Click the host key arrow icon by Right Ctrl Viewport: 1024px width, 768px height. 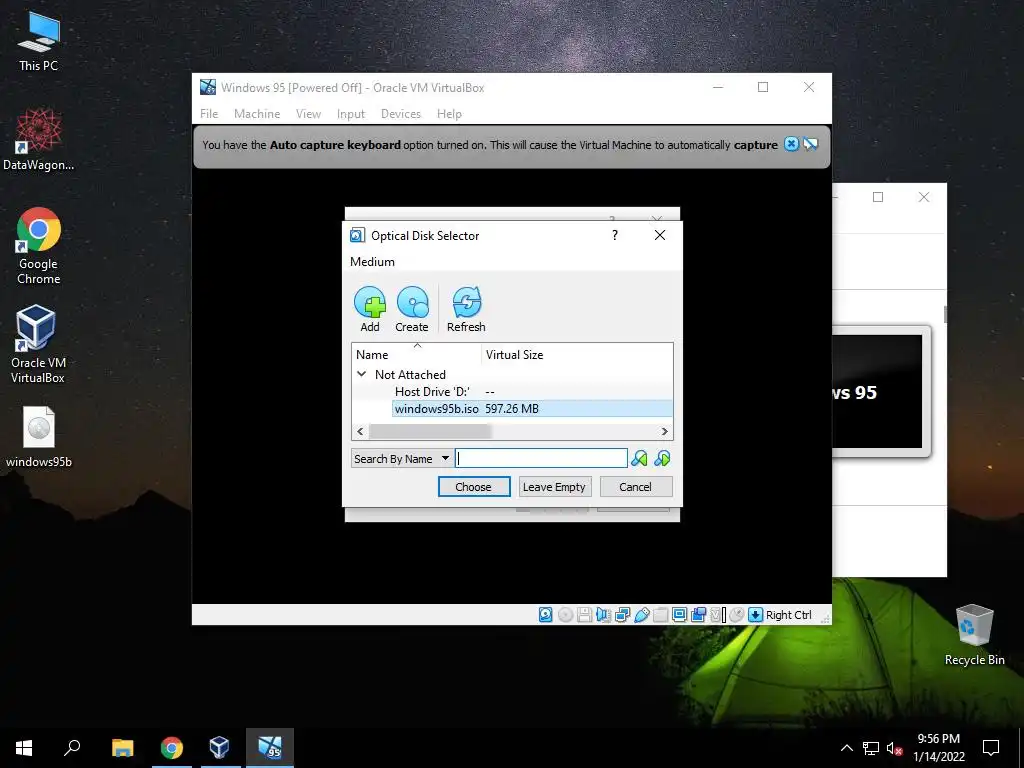(755, 615)
